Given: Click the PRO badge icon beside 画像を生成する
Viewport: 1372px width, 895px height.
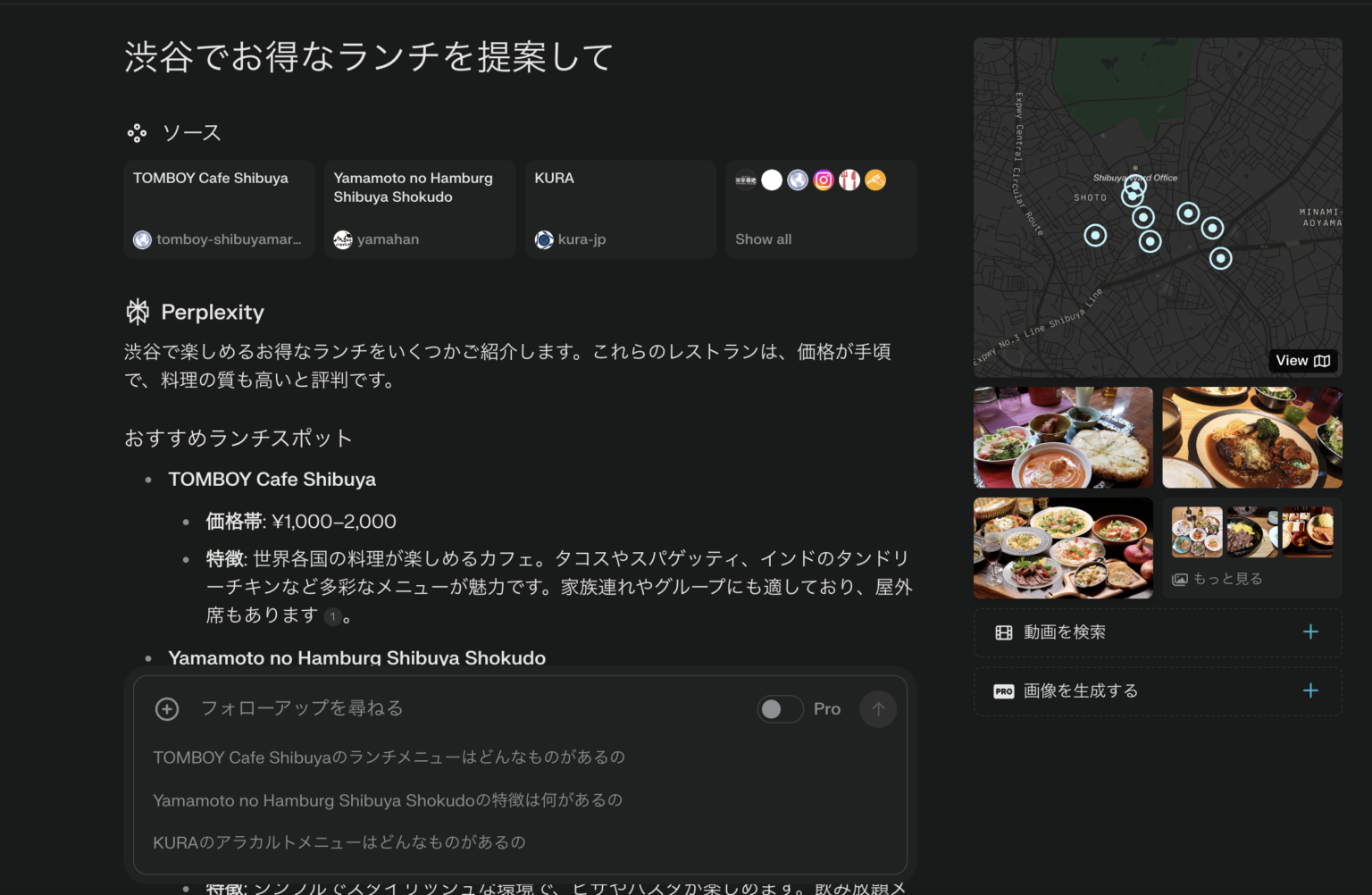Looking at the screenshot, I should [x=1003, y=690].
